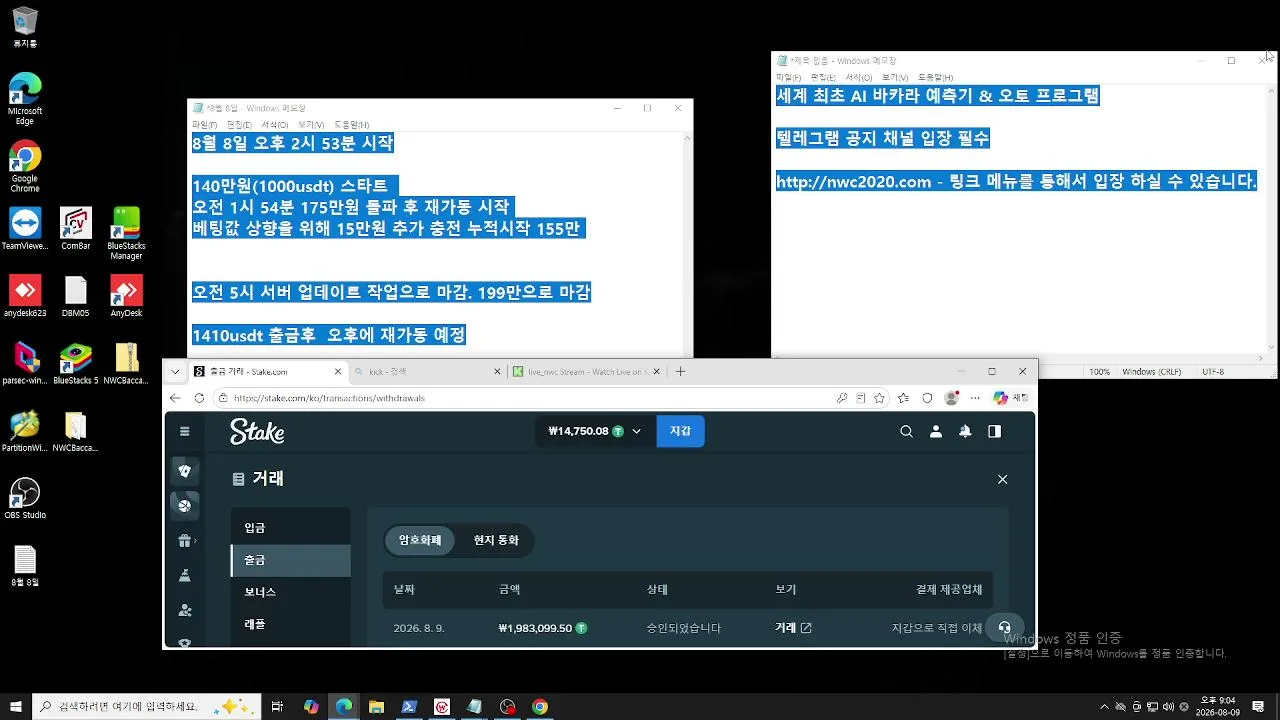Screen dimensions: 1280x720
Task: Open 서식 menu in 제목 없음 Notepad
Action: [858, 77]
